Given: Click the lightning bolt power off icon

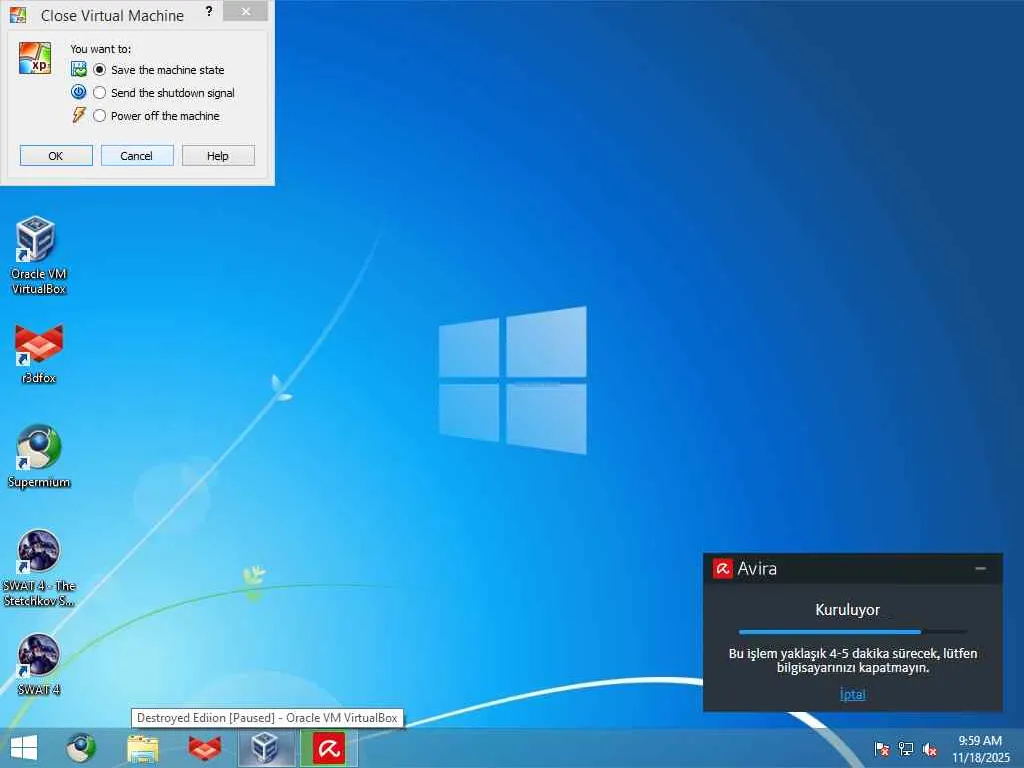Looking at the screenshot, I should coord(78,115).
